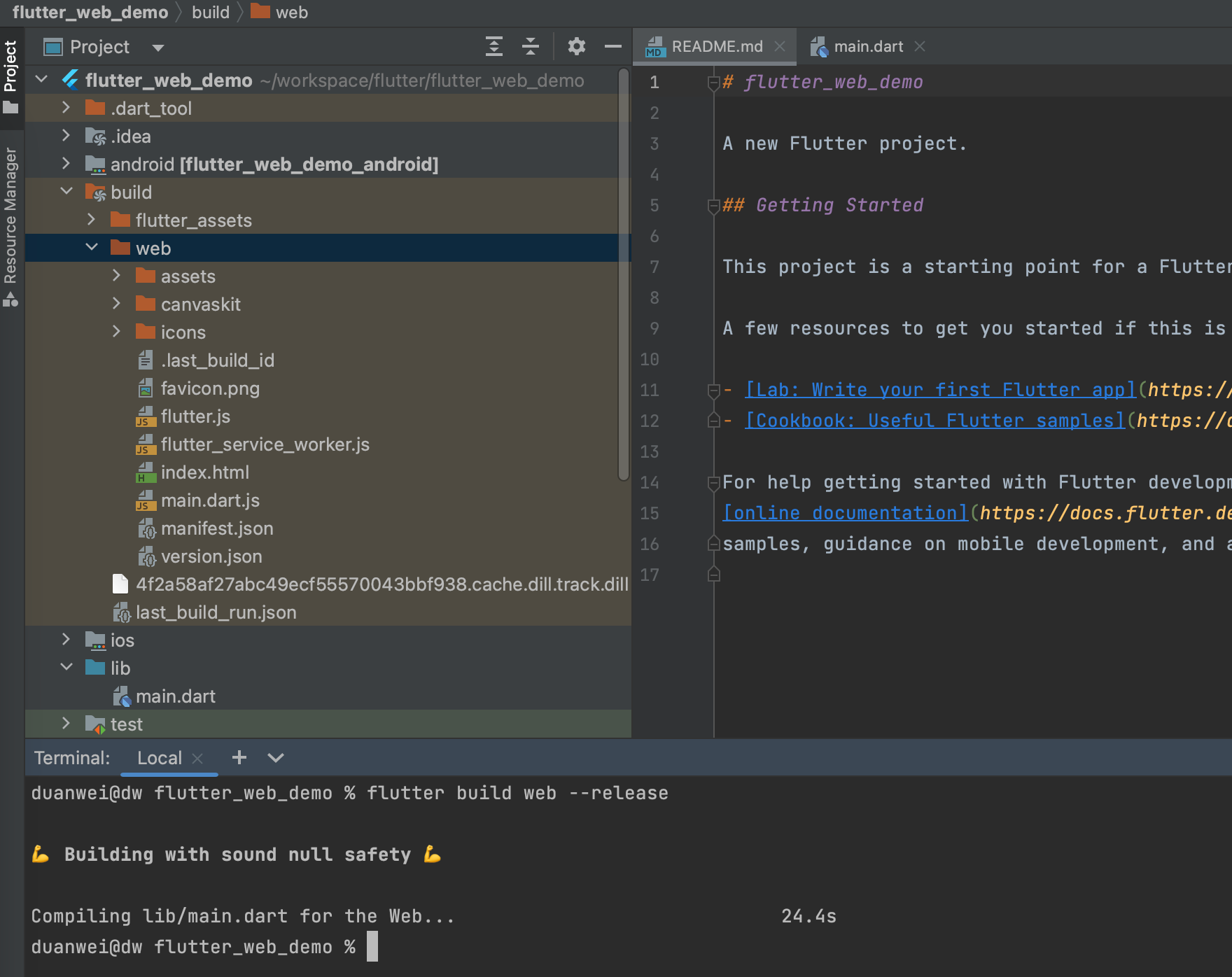Click build in the breadcrumb bar
Image resolution: width=1232 pixels, height=977 pixels.
(211, 13)
